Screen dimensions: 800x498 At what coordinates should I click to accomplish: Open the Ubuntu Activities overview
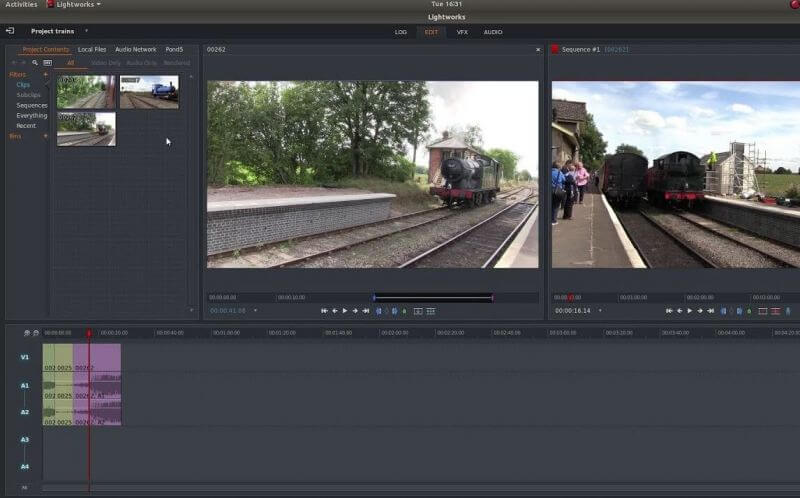coord(21,4)
